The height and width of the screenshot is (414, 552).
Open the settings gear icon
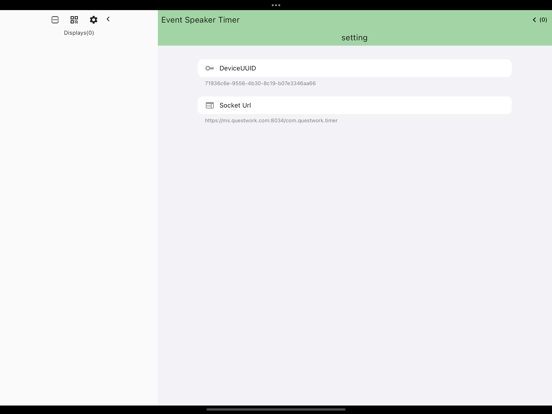[93, 20]
